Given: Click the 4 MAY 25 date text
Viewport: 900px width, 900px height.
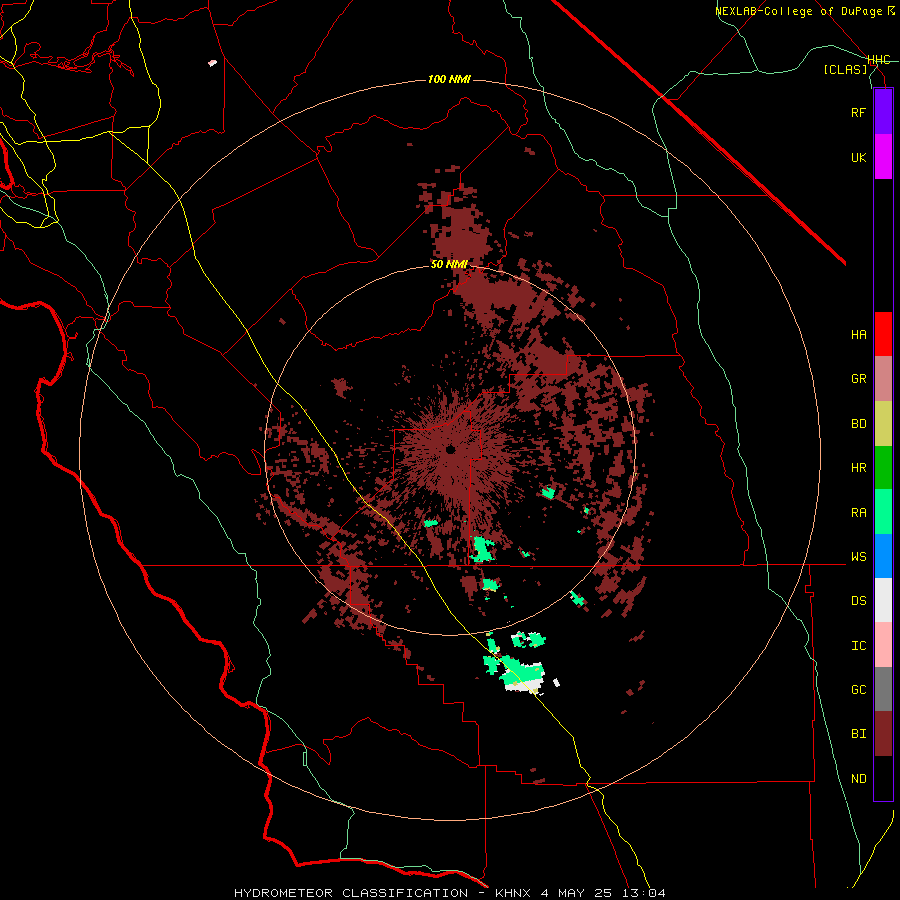Looking at the screenshot, I should point(577,893).
